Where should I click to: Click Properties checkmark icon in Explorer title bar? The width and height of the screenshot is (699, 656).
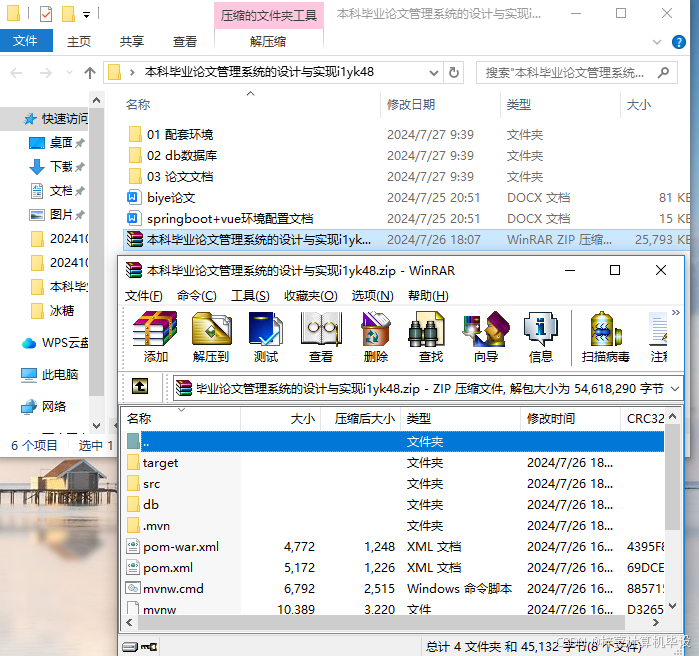click(x=46, y=14)
